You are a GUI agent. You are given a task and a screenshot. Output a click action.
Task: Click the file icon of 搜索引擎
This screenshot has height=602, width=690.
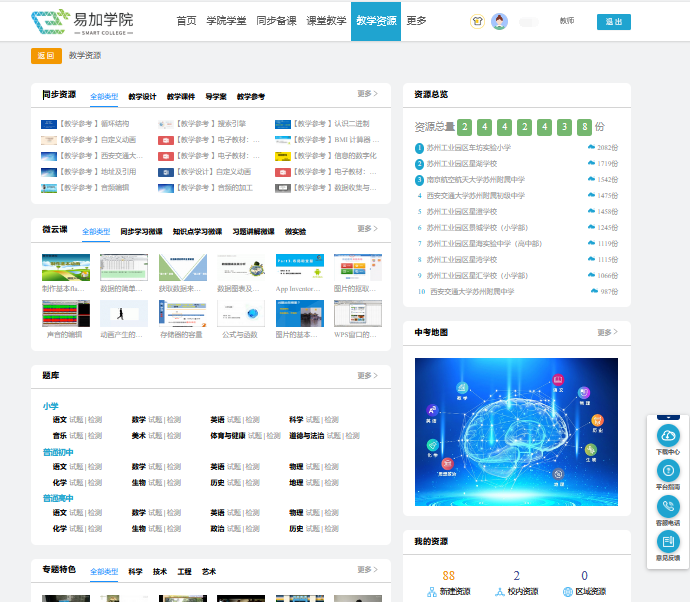pyautogui.click(x=166, y=125)
